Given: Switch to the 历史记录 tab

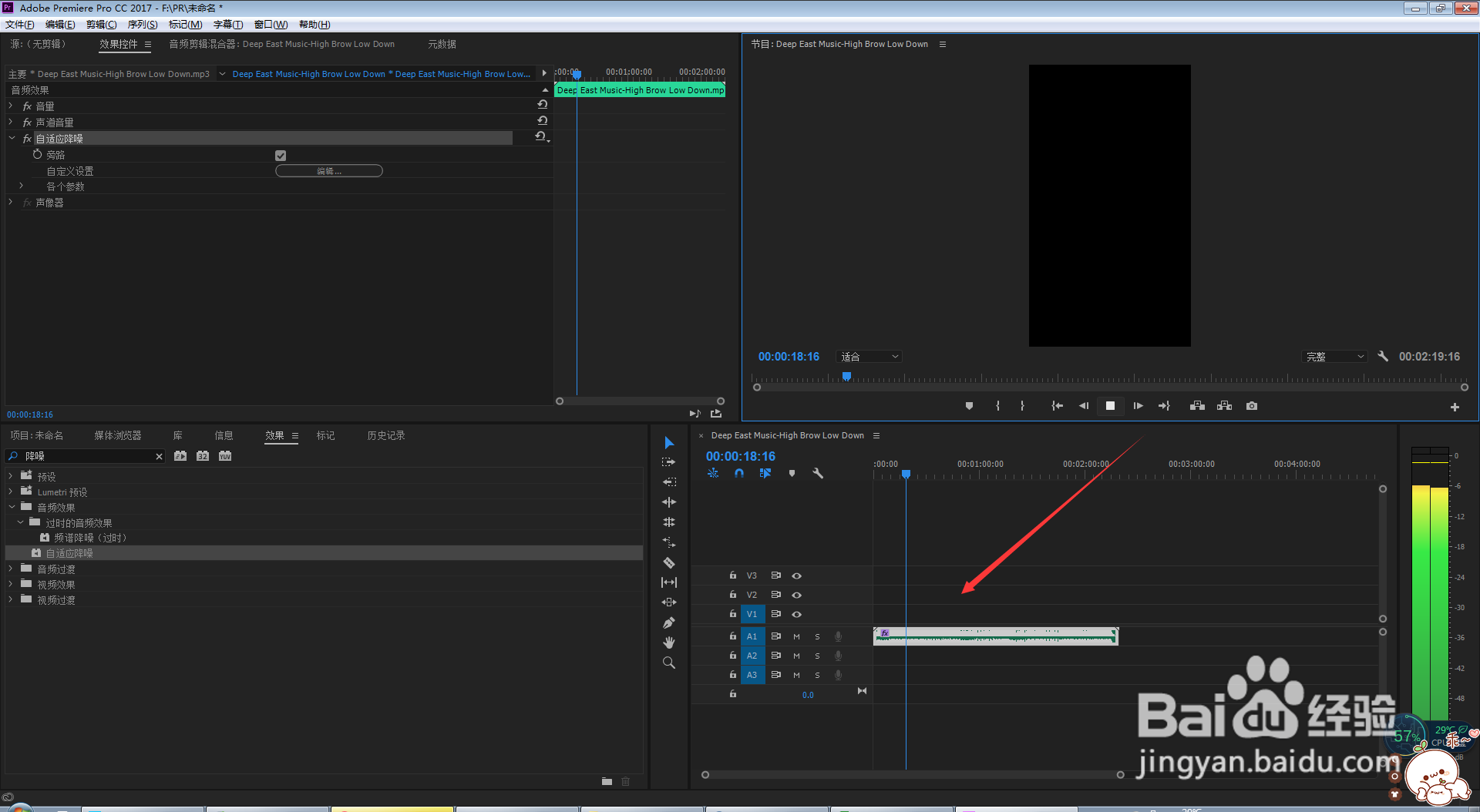Looking at the screenshot, I should point(386,435).
